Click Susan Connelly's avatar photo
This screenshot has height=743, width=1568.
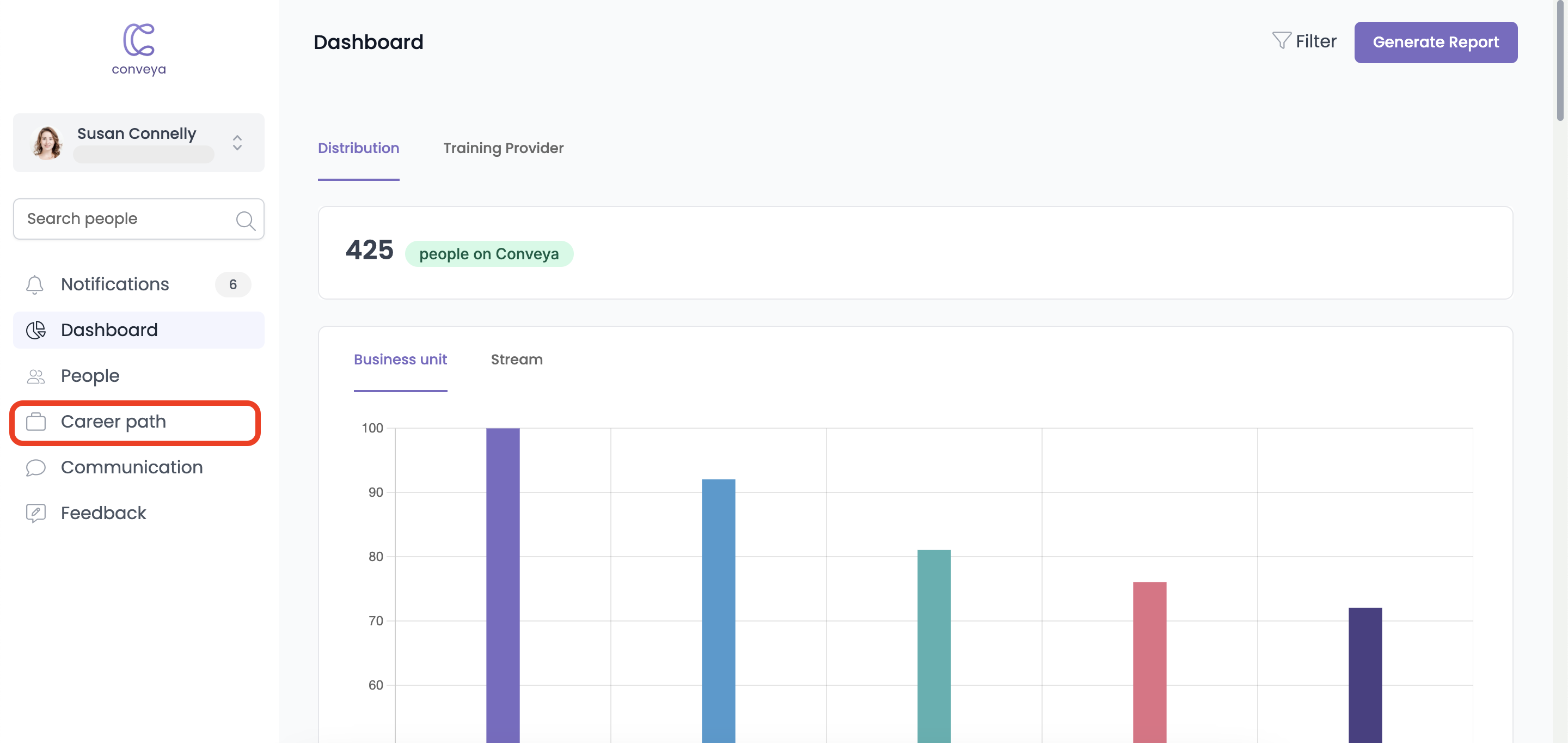pos(47,143)
